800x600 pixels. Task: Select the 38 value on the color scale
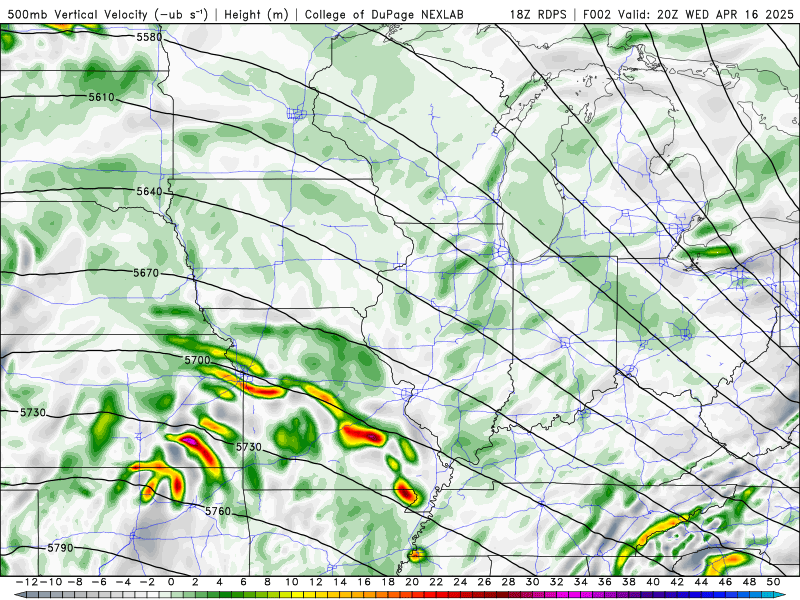(x=629, y=582)
